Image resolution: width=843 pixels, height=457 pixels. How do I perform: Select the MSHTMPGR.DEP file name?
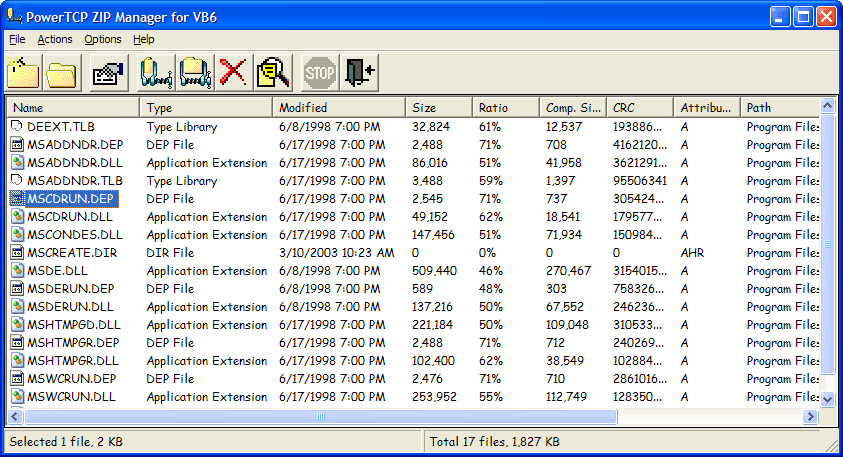[73, 342]
